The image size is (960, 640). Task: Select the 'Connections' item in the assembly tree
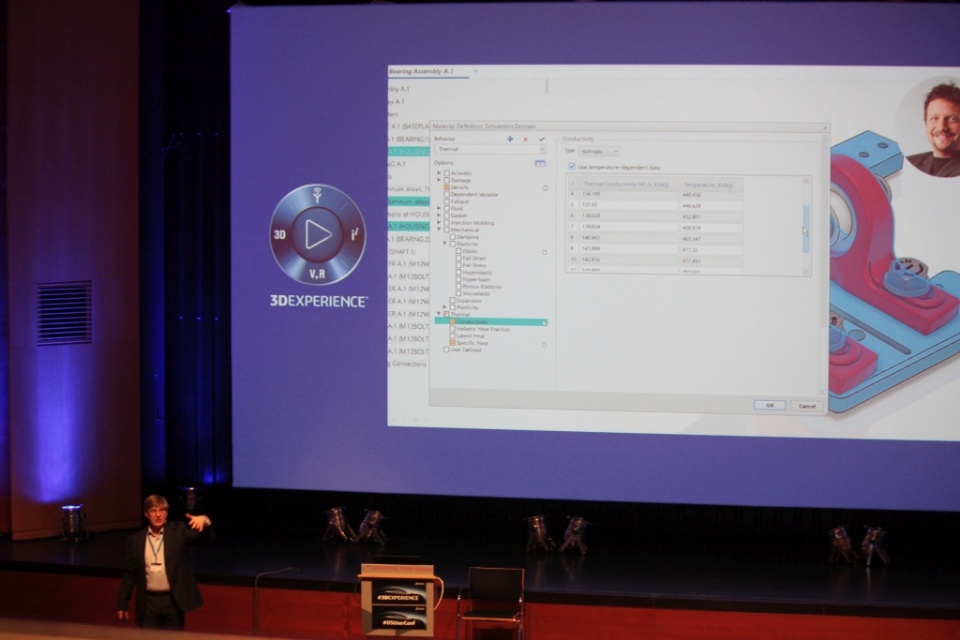[x=408, y=364]
